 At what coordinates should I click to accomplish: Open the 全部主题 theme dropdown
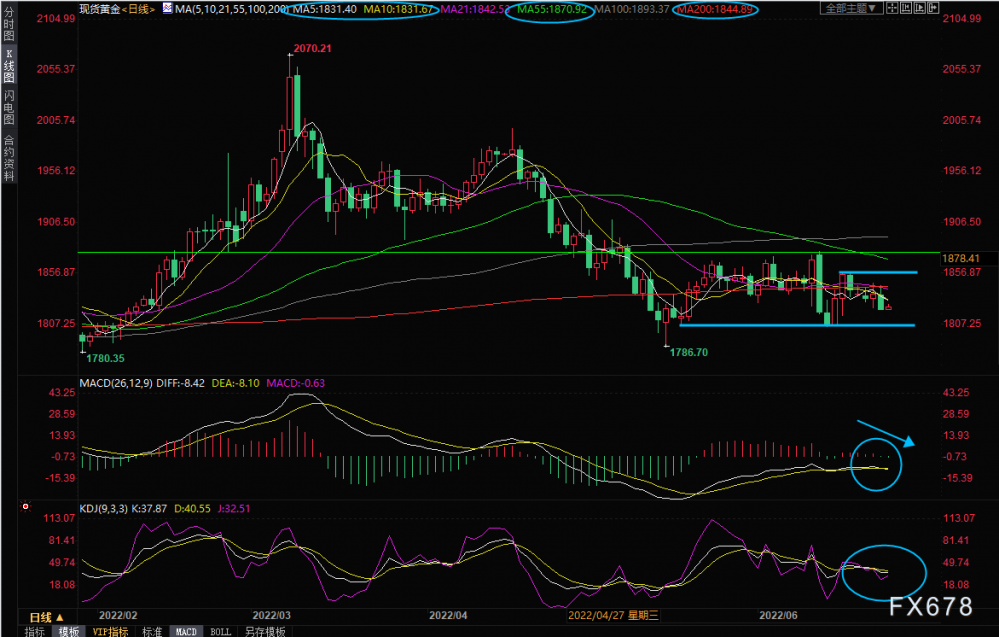pyautogui.click(x=852, y=8)
